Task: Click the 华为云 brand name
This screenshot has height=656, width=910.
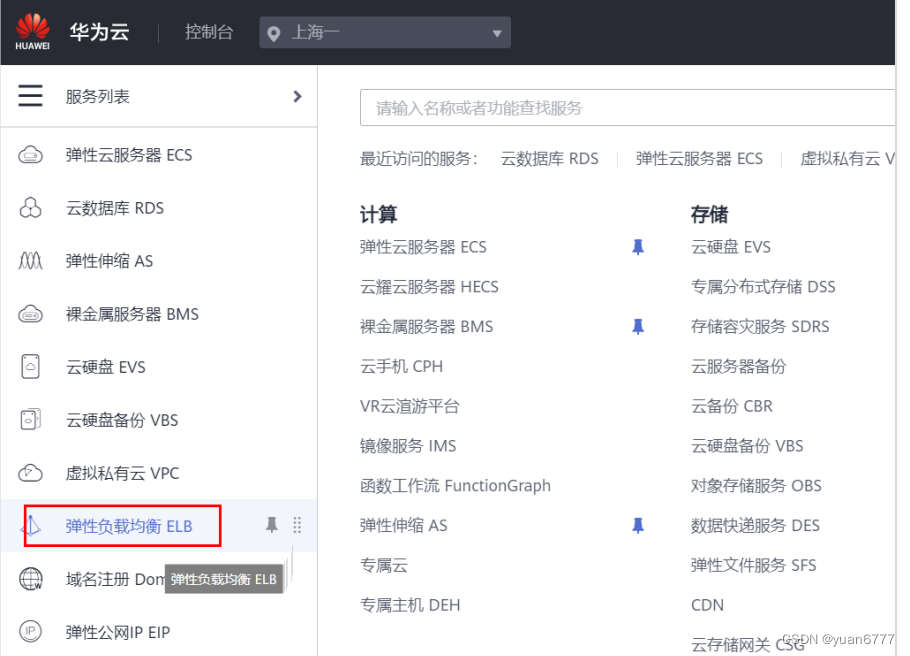Action: 99,32
